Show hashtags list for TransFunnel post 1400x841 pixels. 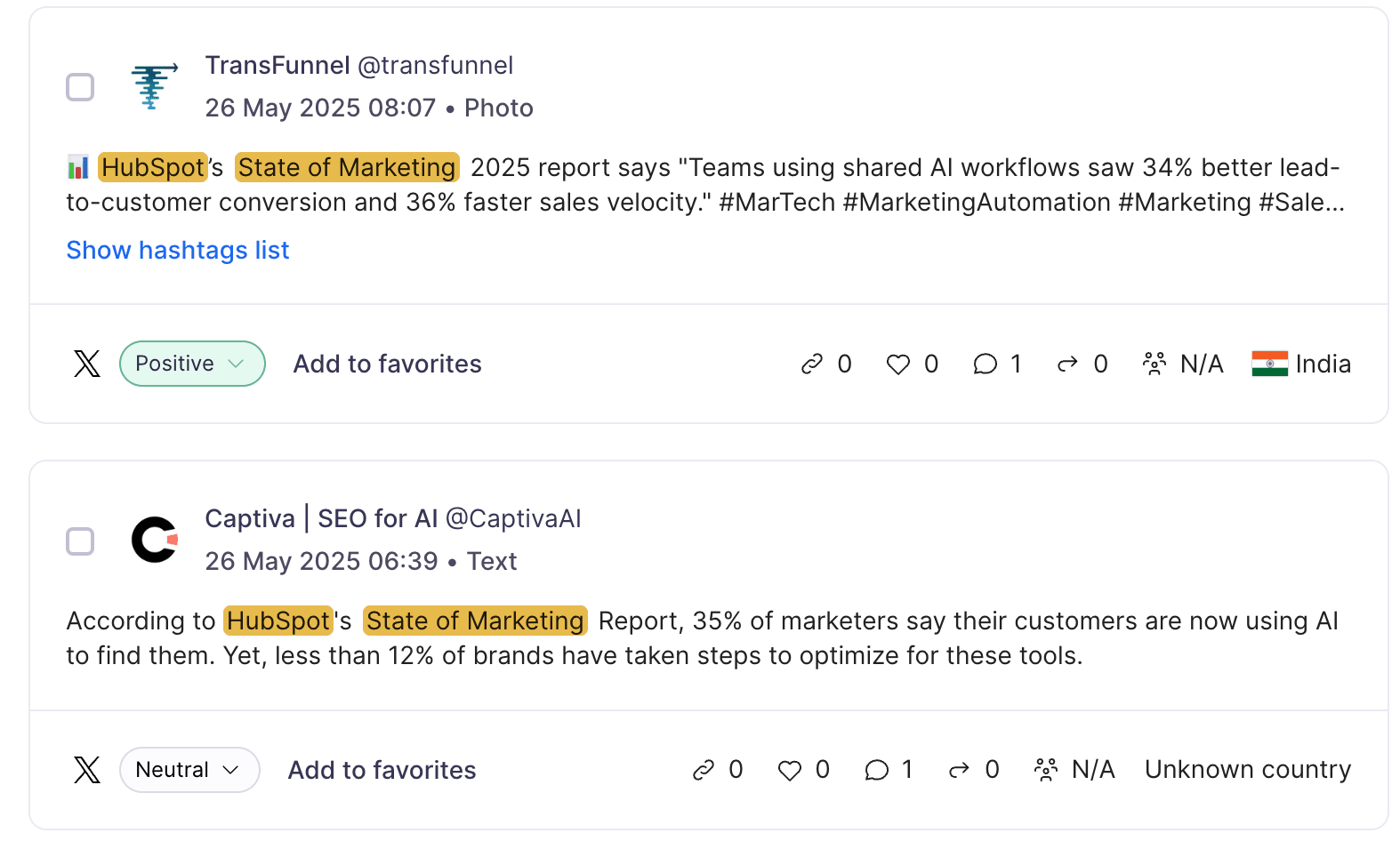coord(178,251)
